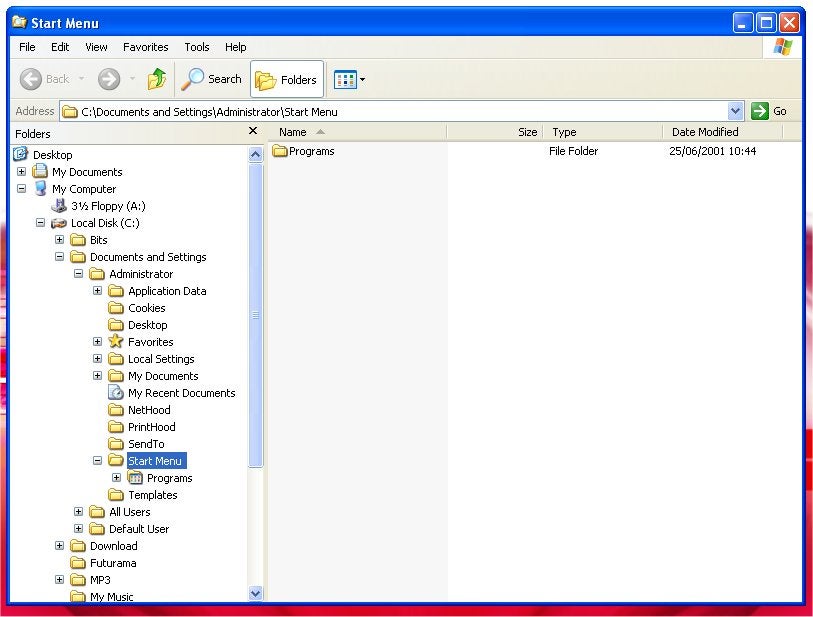Open the Views icon menu

(x=349, y=80)
